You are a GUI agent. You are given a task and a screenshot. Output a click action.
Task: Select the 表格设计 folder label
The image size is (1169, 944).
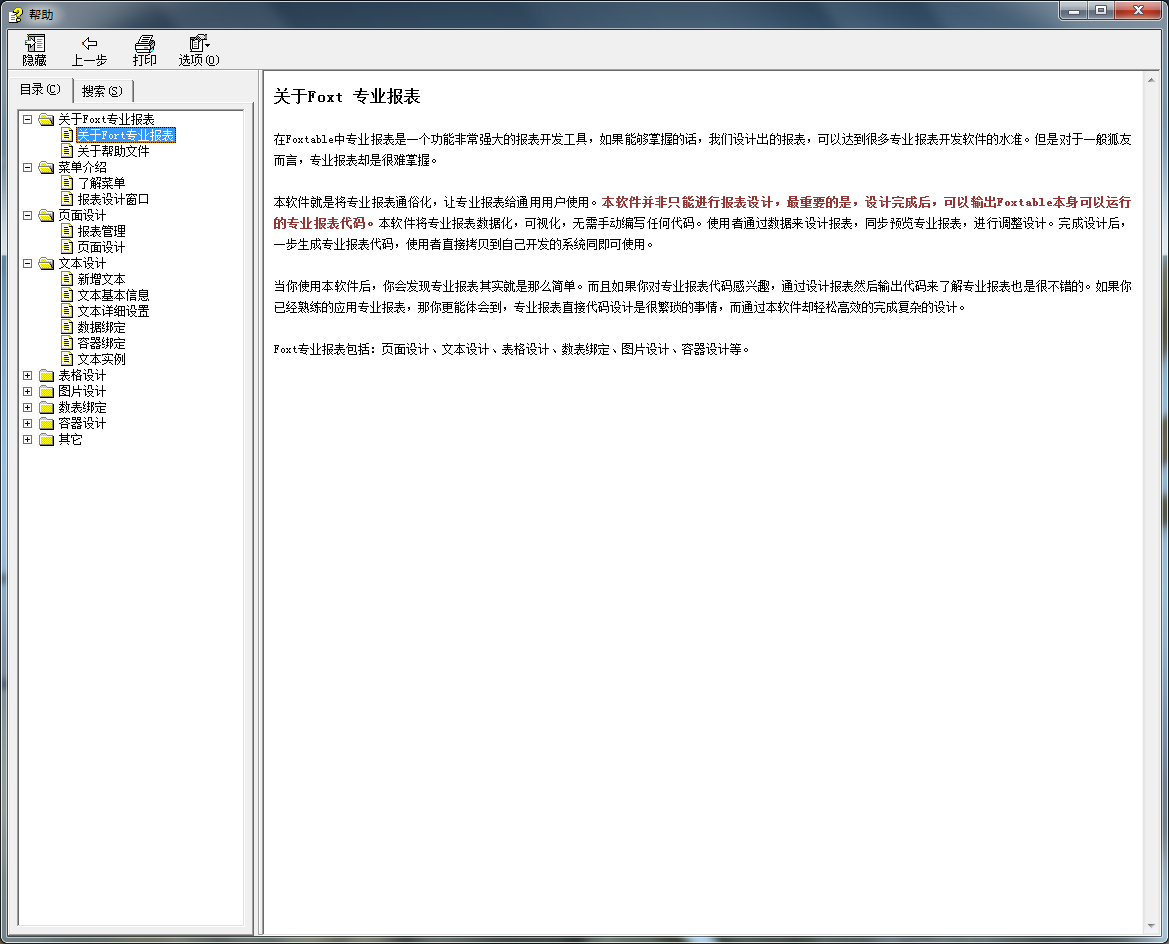click(82, 375)
